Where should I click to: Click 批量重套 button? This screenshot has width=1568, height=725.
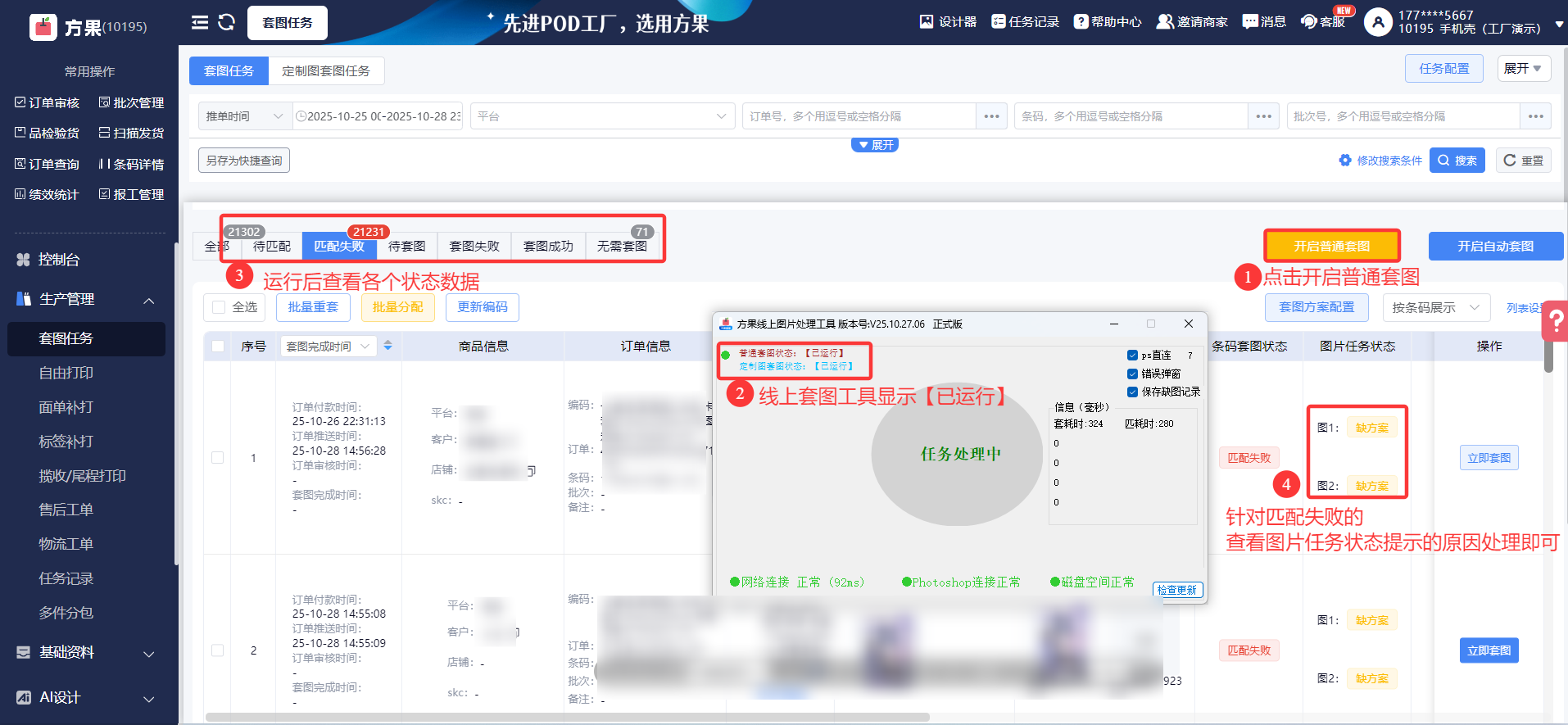[313, 307]
